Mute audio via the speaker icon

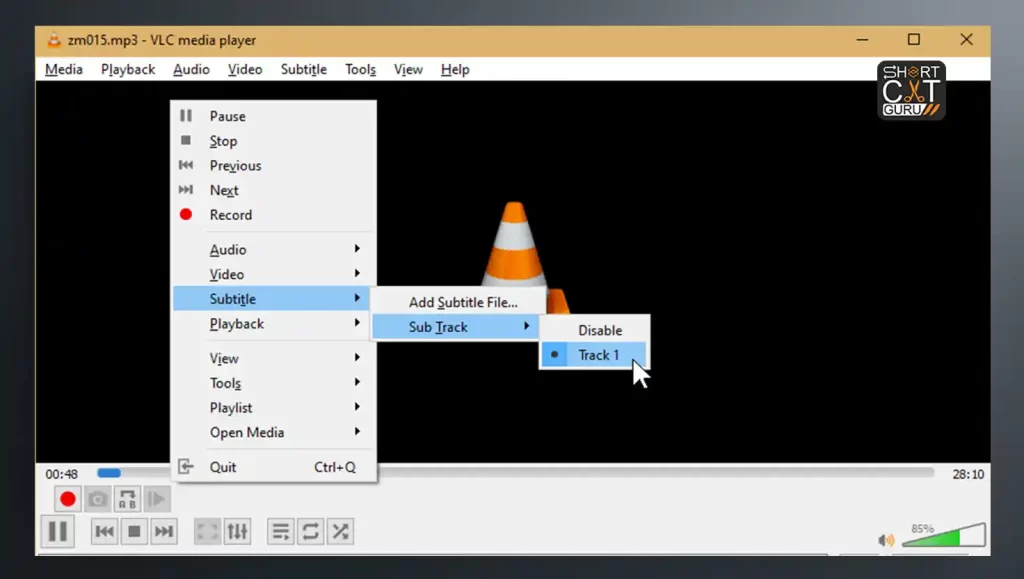coord(886,540)
